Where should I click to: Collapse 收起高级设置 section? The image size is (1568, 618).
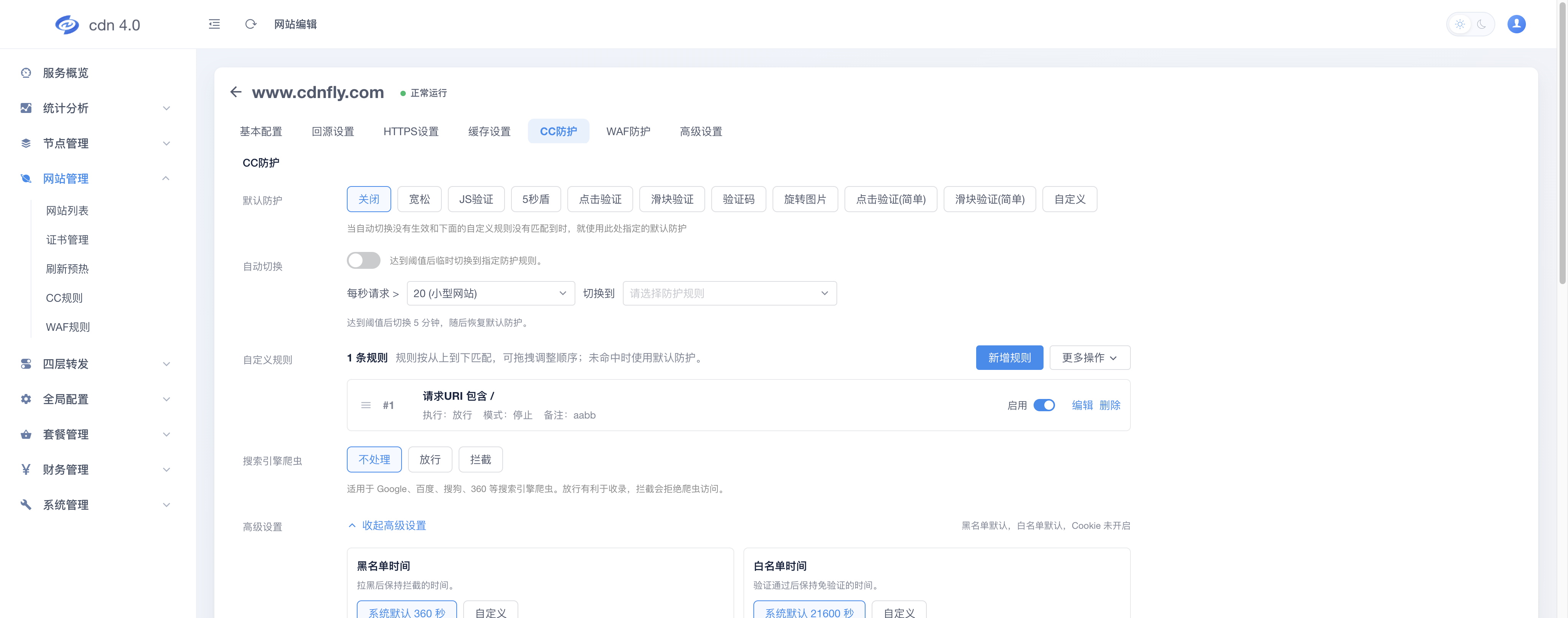click(x=387, y=525)
